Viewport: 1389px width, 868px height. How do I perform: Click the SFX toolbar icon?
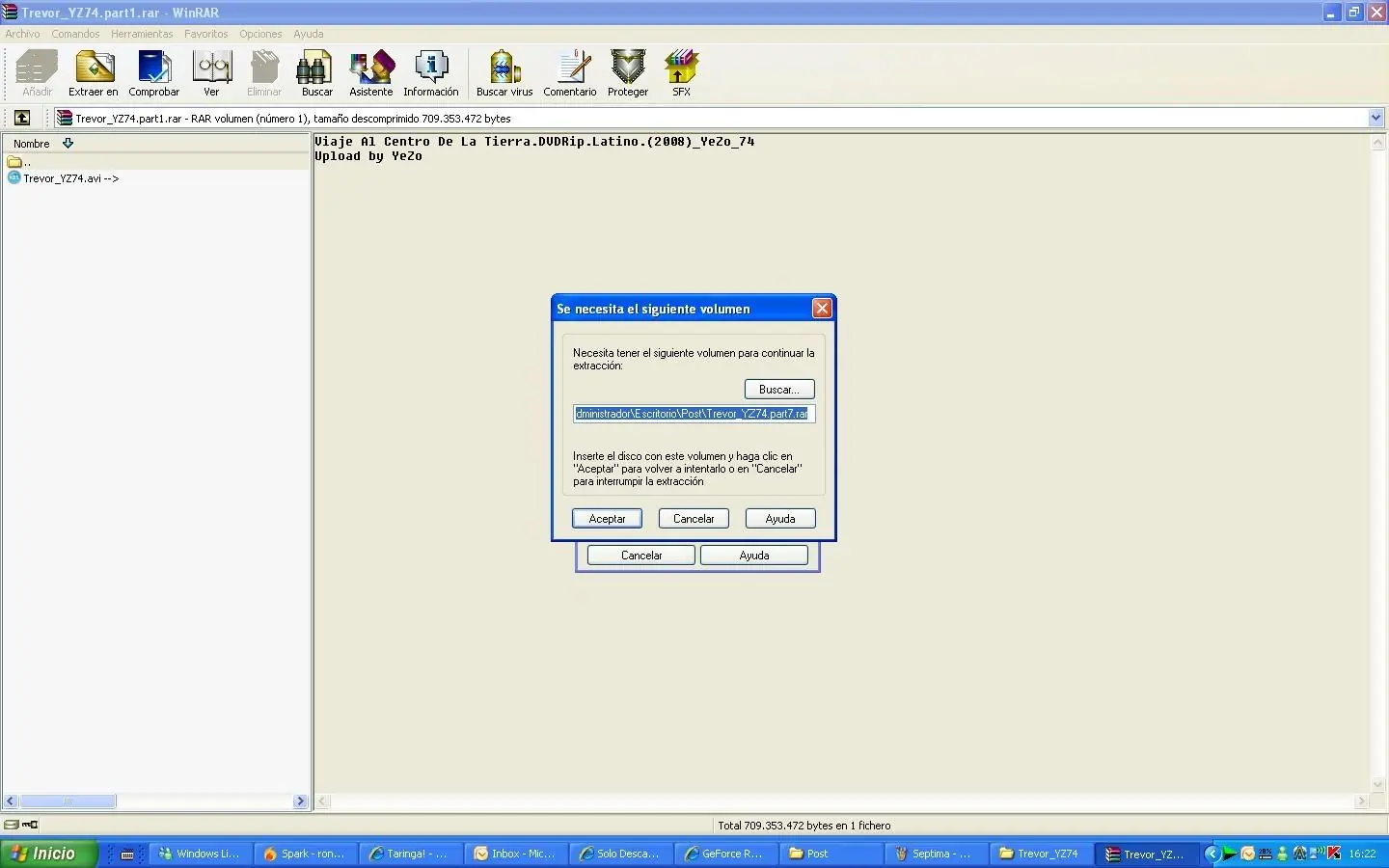[x=681, y=68]
